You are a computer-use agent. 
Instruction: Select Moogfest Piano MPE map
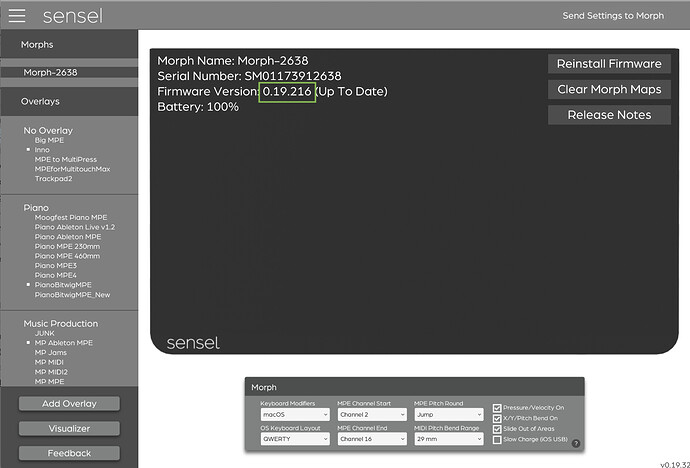[x=71, y=217]
